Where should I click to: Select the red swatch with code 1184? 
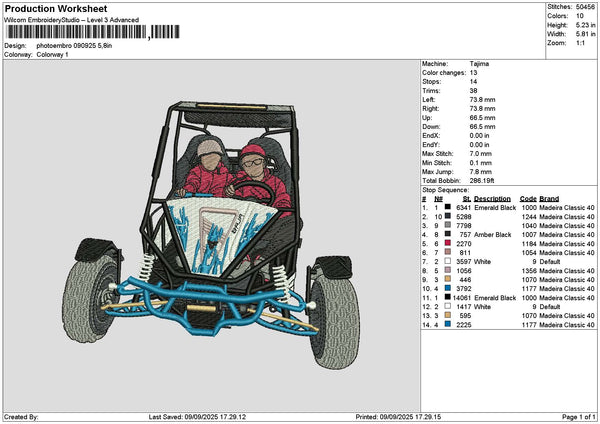click(x=447, y=243)
